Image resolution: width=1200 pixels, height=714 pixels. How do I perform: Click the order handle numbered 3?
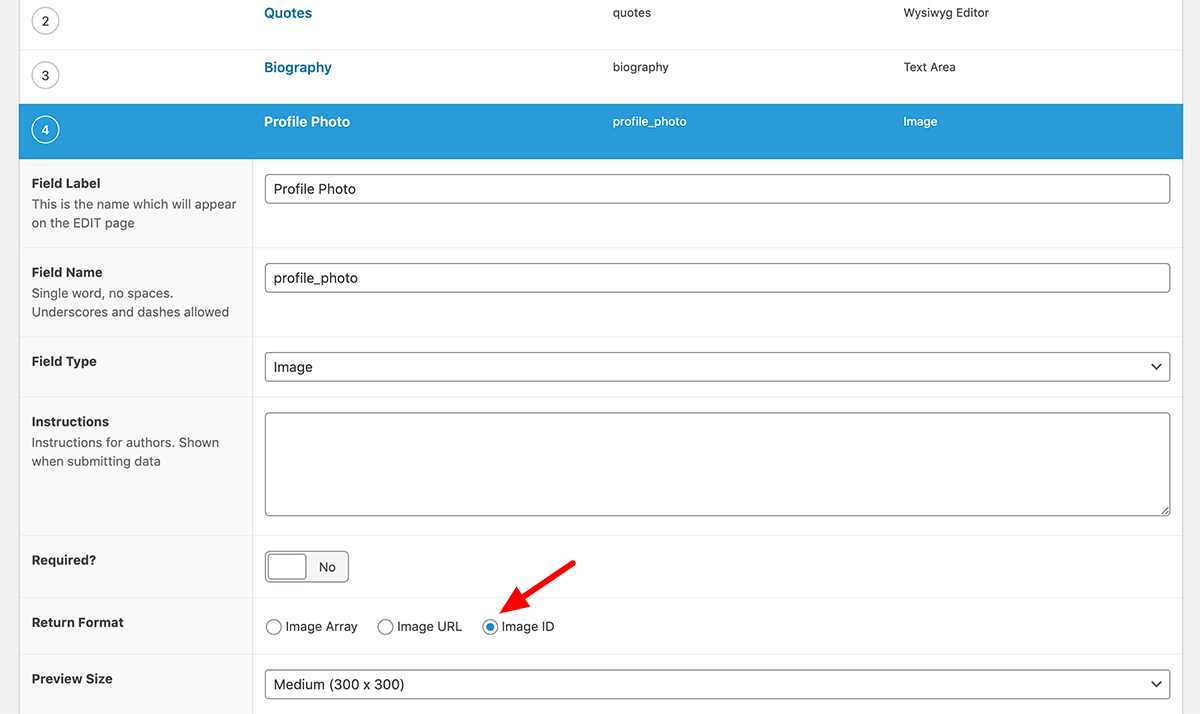coord(45,76)
